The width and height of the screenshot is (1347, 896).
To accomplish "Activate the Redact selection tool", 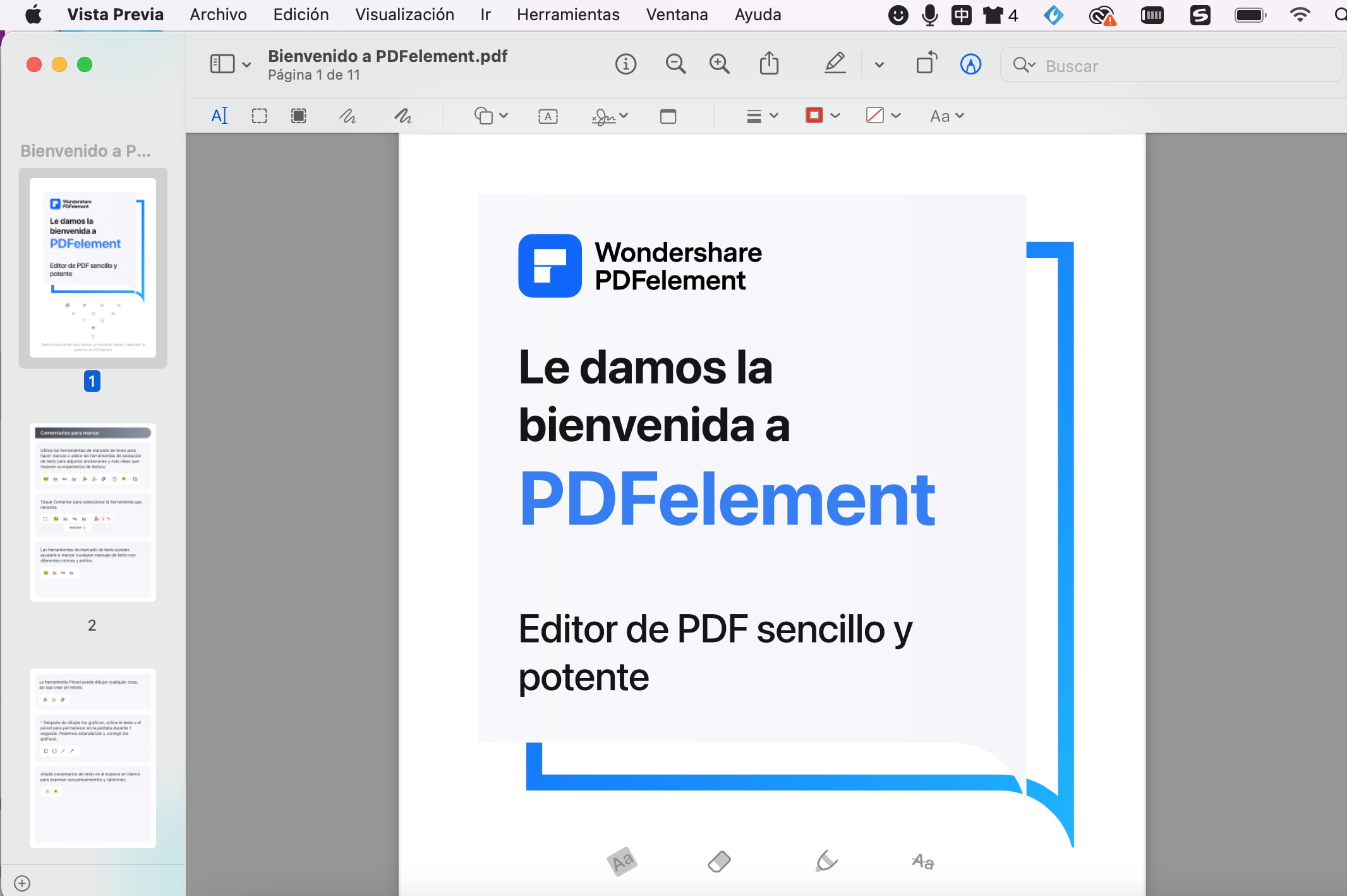I will pos(299,116).
